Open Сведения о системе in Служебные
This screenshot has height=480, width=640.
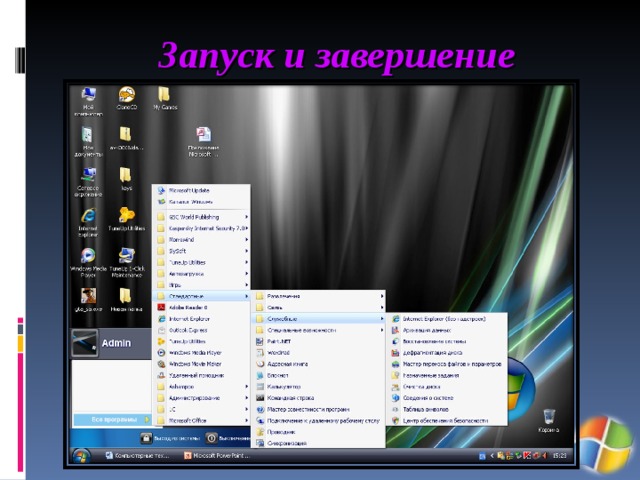(447, 398)
